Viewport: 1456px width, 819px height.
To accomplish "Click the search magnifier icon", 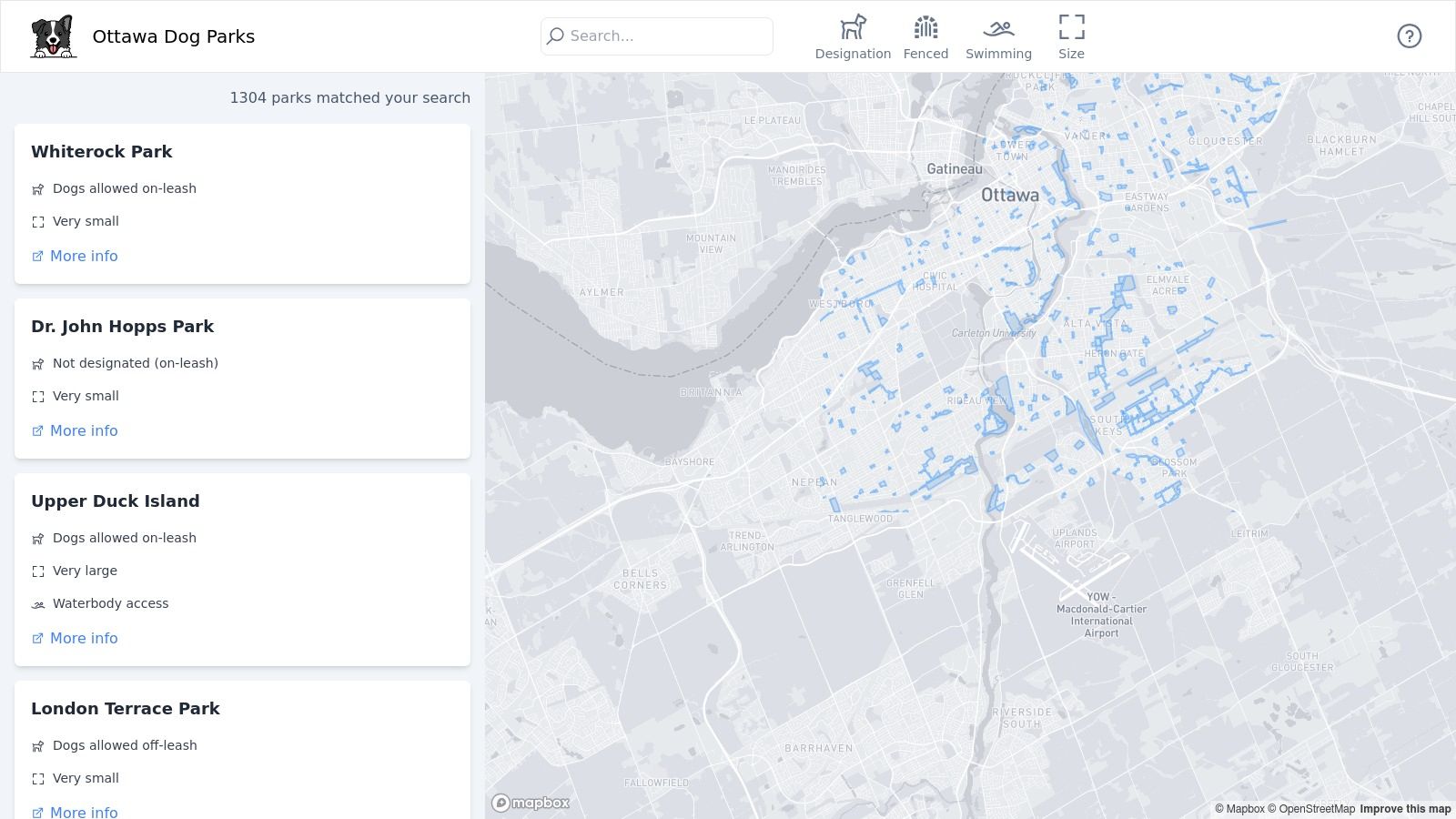I will (x=555, y=36).
